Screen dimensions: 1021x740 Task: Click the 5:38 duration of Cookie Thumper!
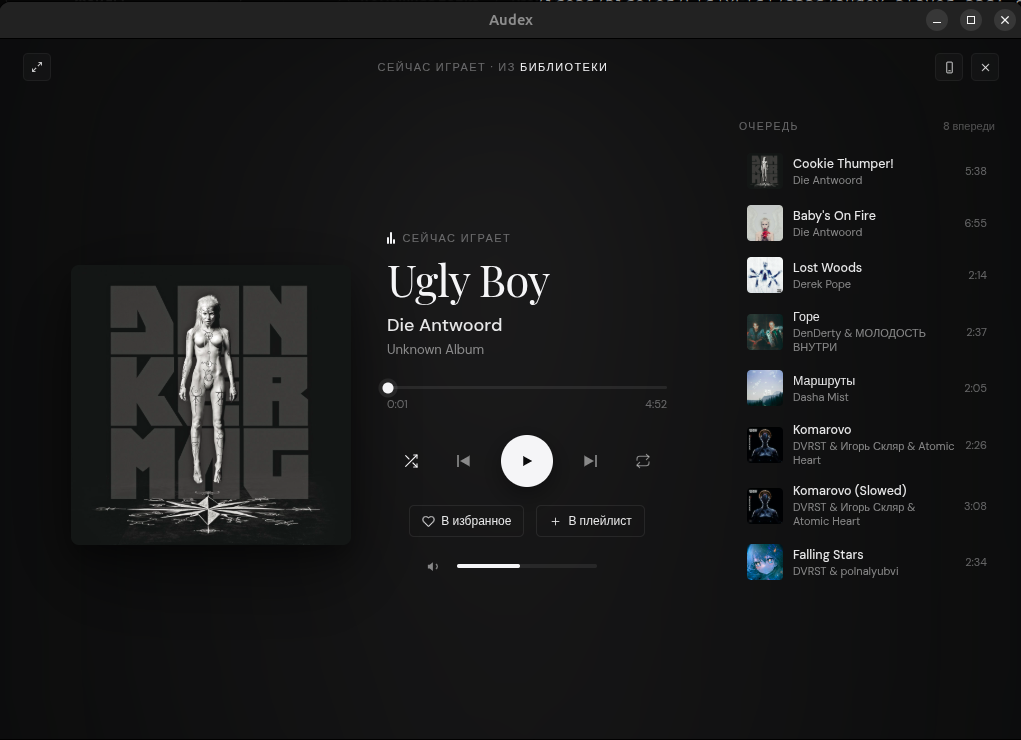click(975, 171)
